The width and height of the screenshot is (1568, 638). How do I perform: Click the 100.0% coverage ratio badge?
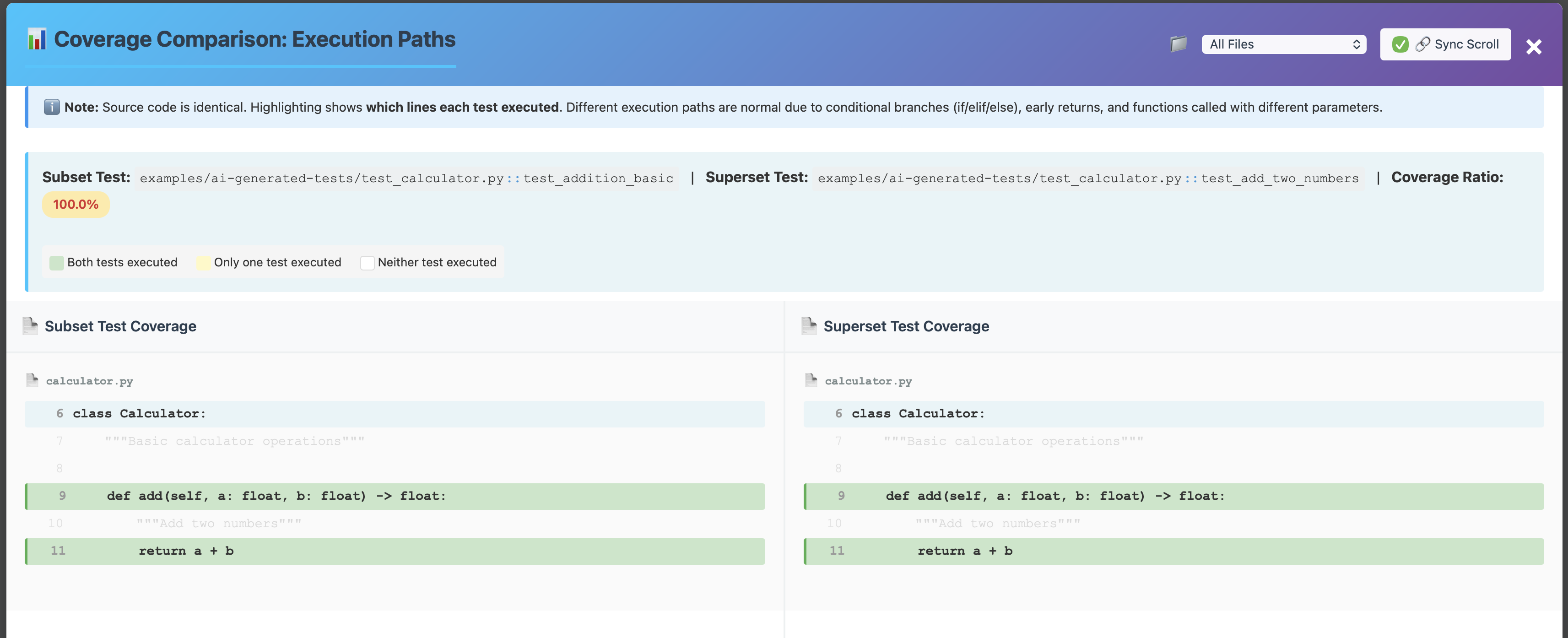76,205
